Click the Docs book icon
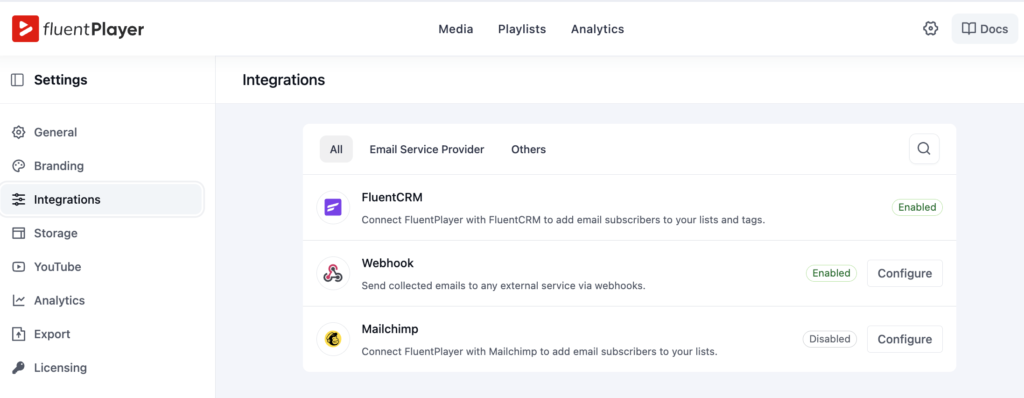The image size is (1024, 398). (x=969, y=29)
